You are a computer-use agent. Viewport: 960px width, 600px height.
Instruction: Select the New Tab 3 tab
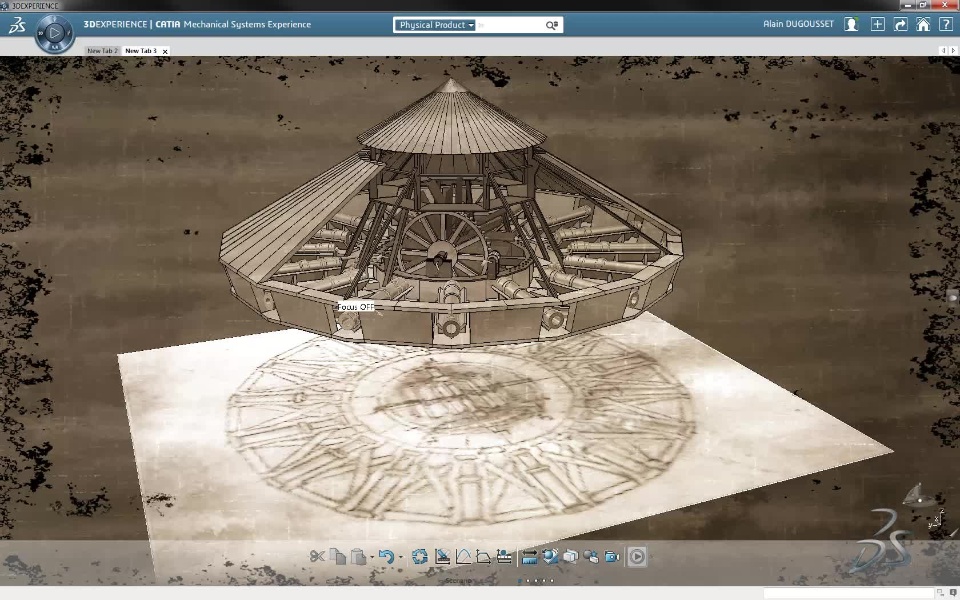tap(141, 51)
